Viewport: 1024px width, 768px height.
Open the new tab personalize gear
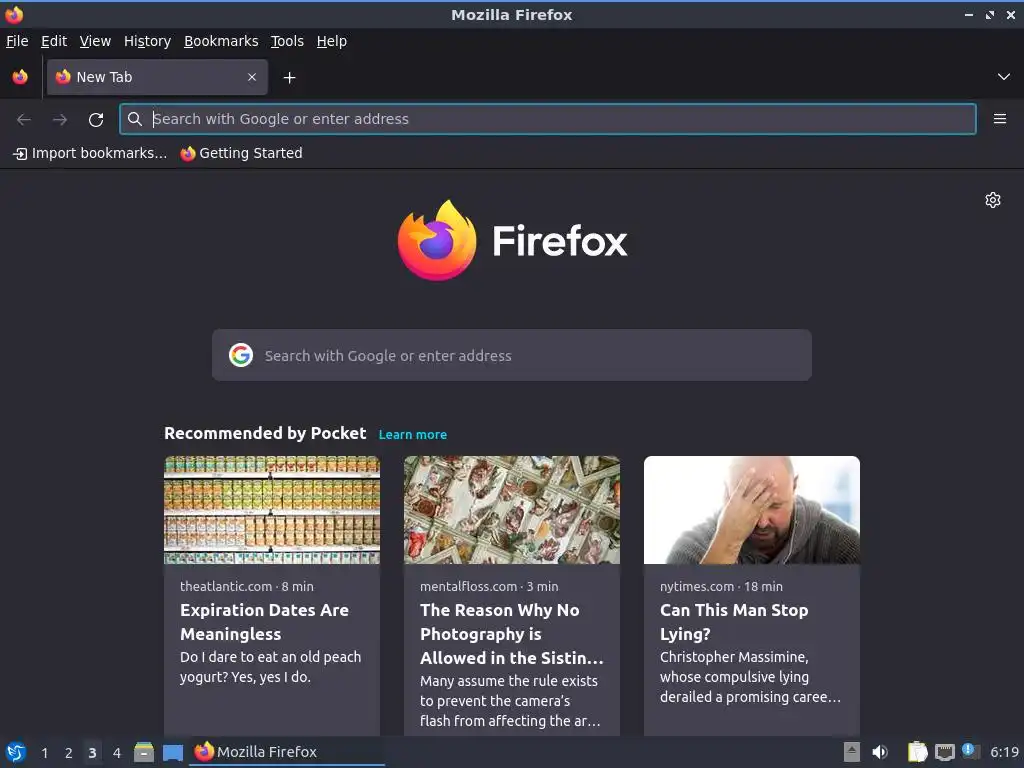993,200
